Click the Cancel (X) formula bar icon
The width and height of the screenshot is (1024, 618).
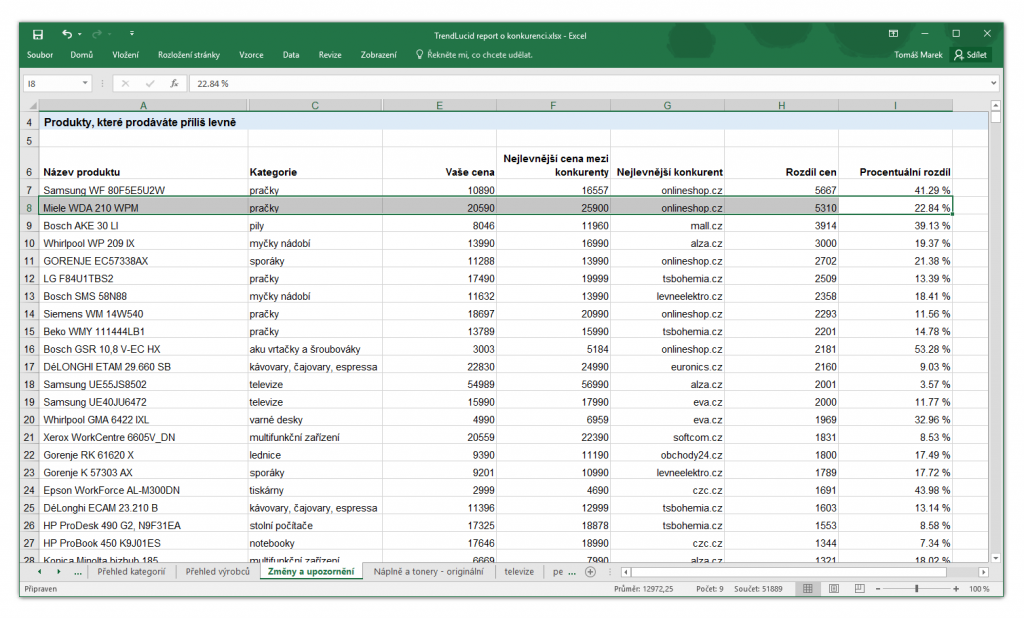tap(125, 84)
